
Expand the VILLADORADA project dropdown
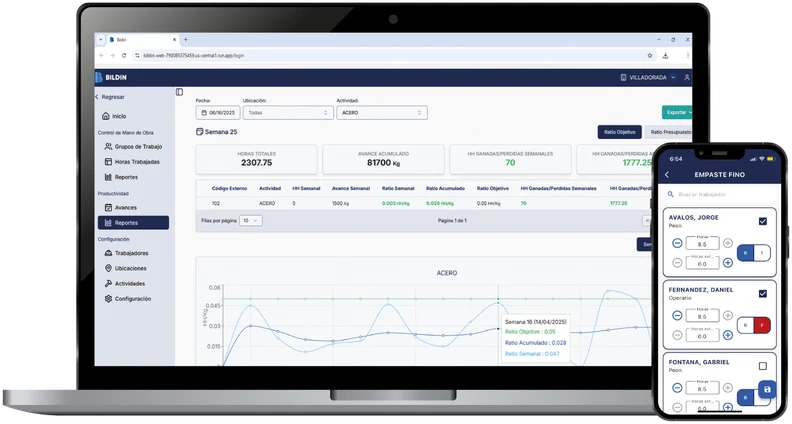(648, 77)
